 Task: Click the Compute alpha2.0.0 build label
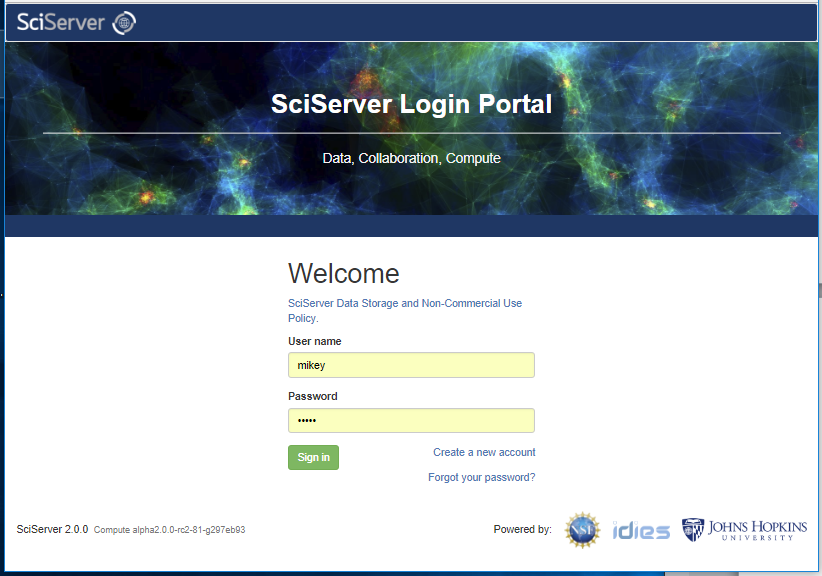click(x=169, y=530)
